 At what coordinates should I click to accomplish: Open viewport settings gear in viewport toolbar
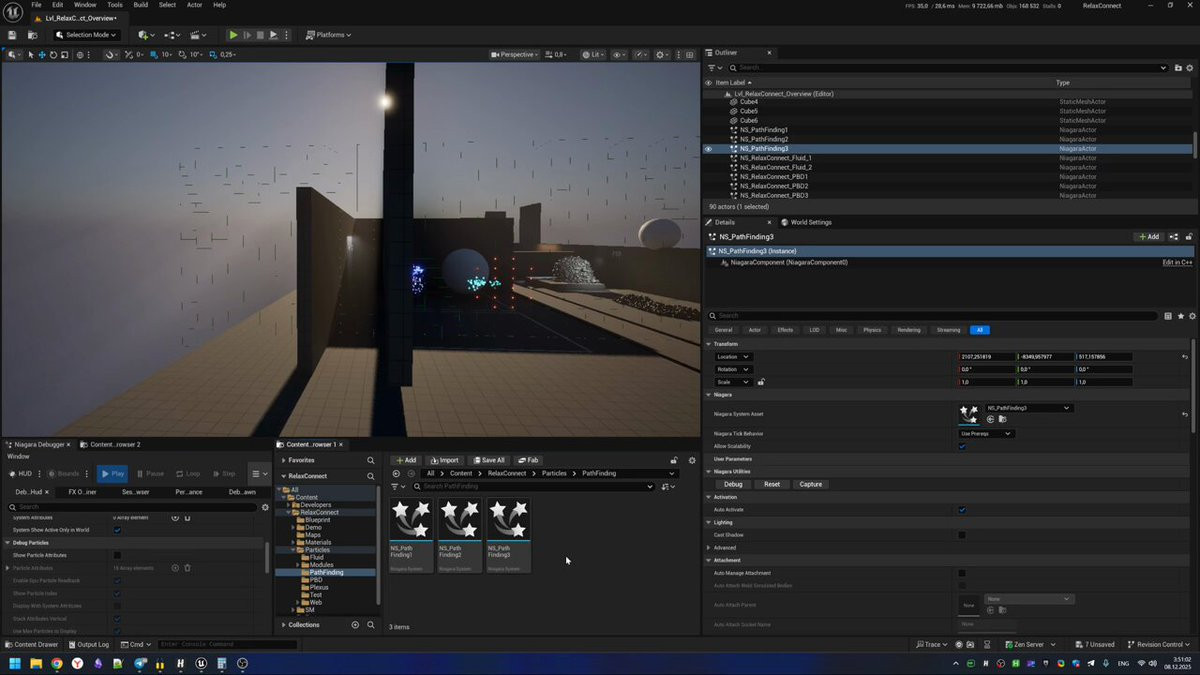[661, 54]
